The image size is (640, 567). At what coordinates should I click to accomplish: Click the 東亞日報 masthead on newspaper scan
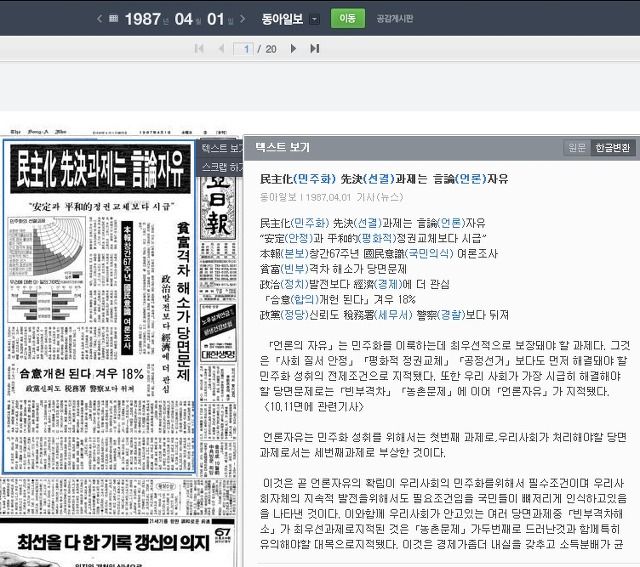218,208
